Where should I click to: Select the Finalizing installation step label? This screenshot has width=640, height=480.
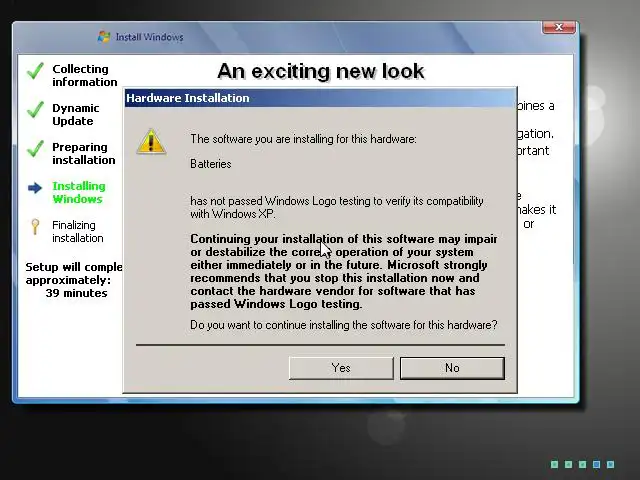[x=78, y=231]
